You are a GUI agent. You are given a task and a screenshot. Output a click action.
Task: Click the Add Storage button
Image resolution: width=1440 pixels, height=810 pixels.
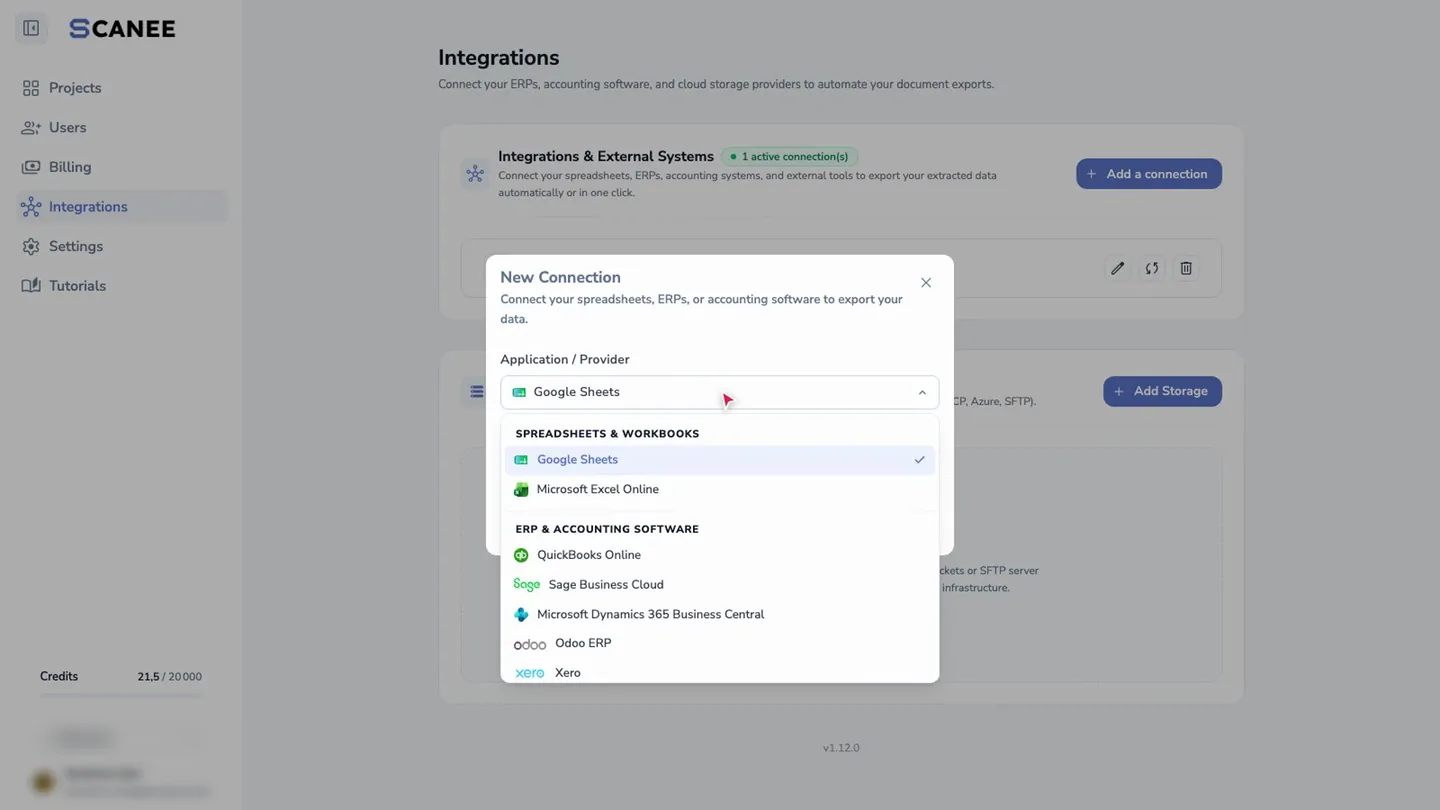click(x=1162, y=391)
